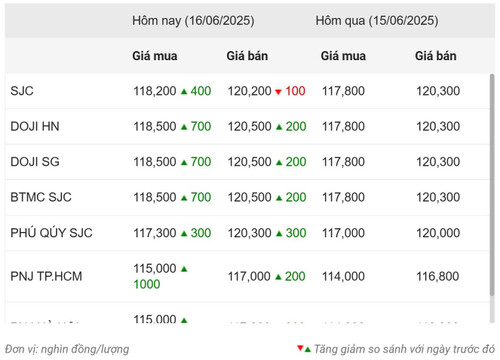Click green arrow beside PHÚ QUÝ SJC buying 300
The height and width of the screenshot is (360, 500).
click(184, 233)
